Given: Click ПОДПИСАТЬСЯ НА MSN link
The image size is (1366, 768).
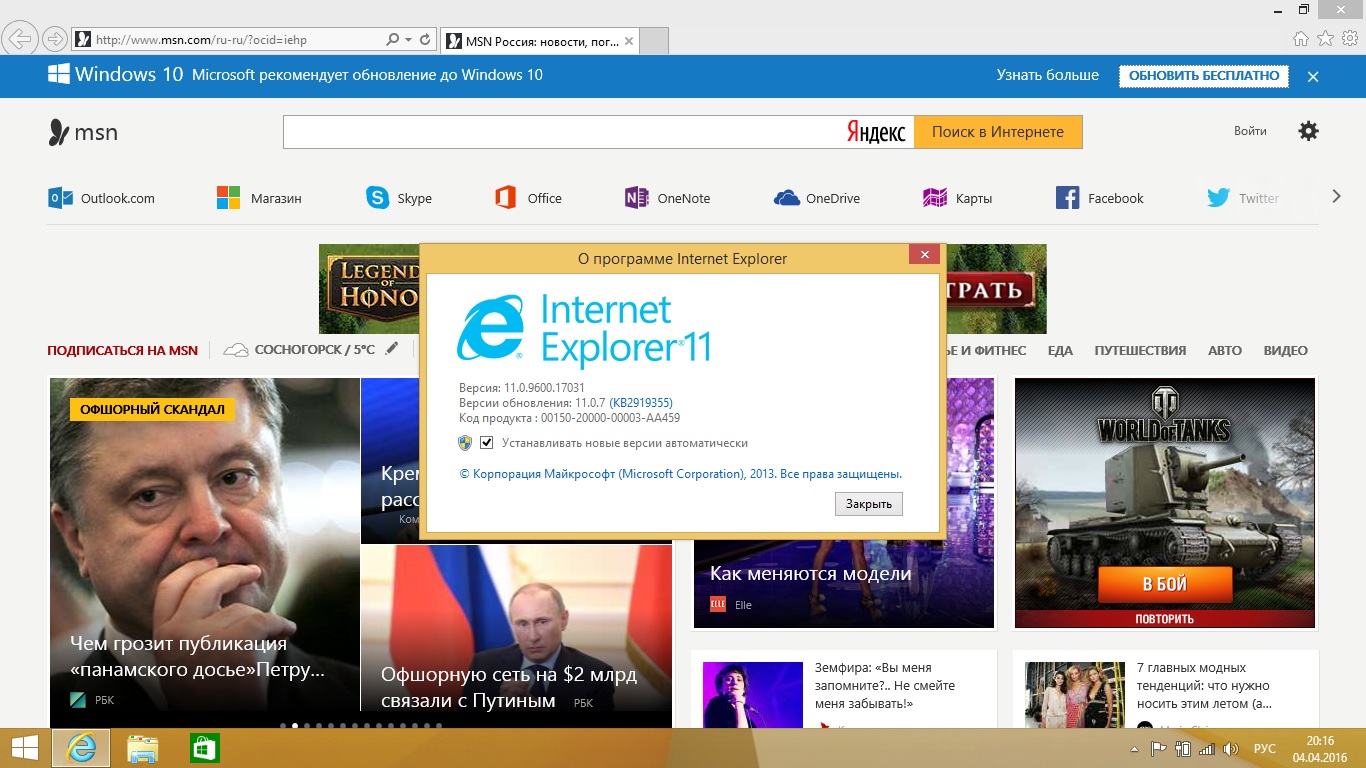Looking at the screenshot, I should [x=122, y=350].
